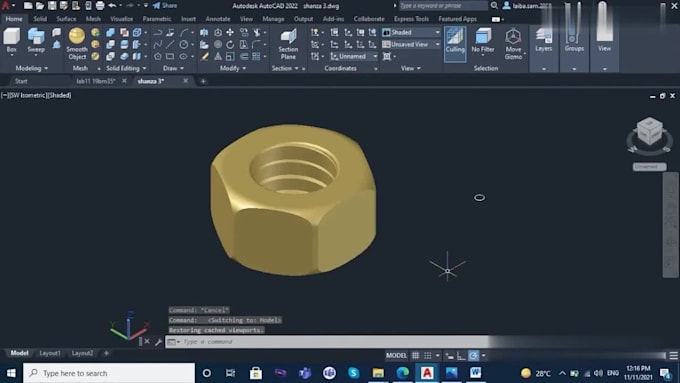680x383 pixels.
Task: Choose the Polygon draw tool
Action: pyautogui.click(x=158, y=56)
